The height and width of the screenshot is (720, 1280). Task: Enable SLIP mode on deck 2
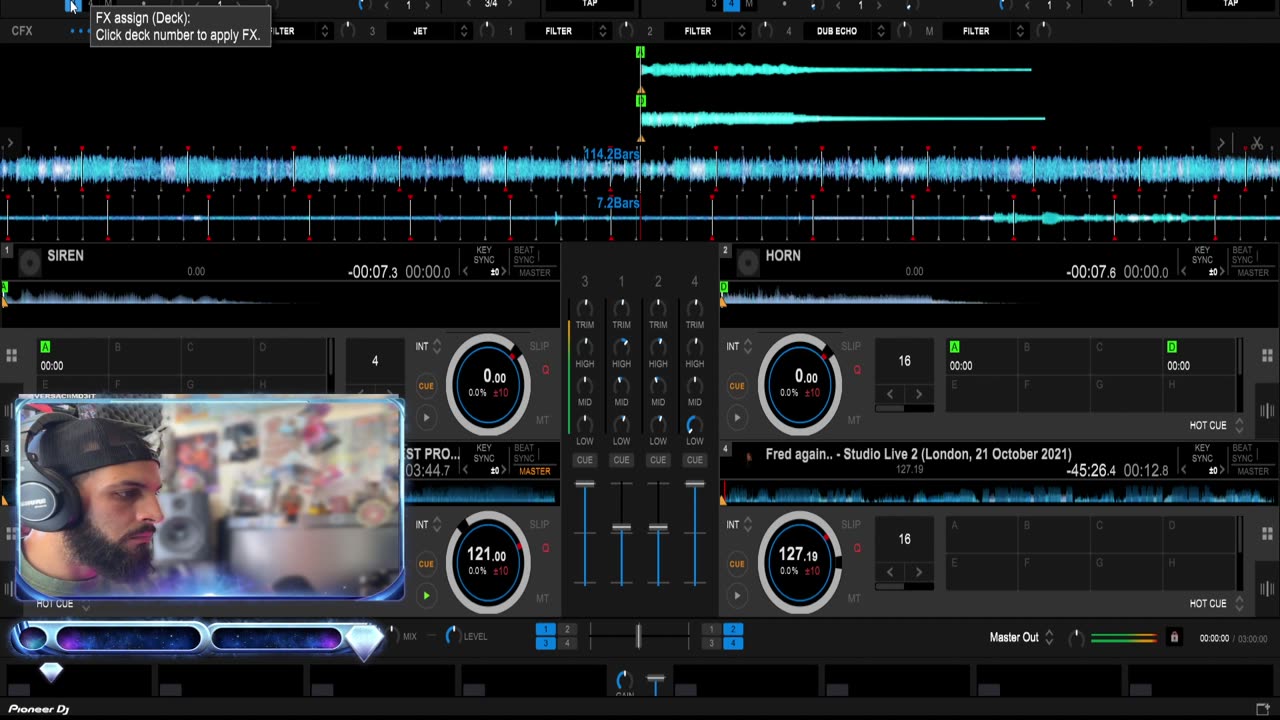pos(850,346)
